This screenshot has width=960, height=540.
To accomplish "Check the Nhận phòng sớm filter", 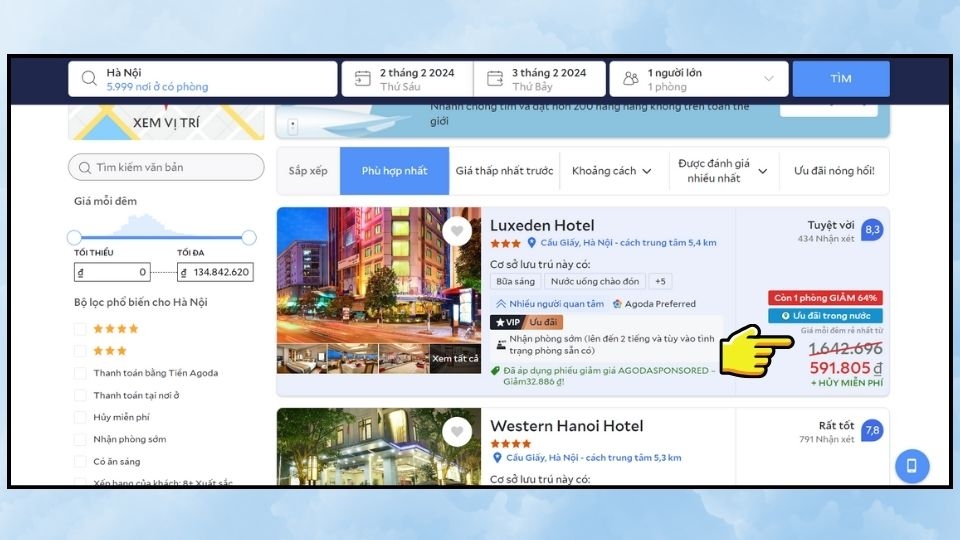I will click(x=80, y=439).
